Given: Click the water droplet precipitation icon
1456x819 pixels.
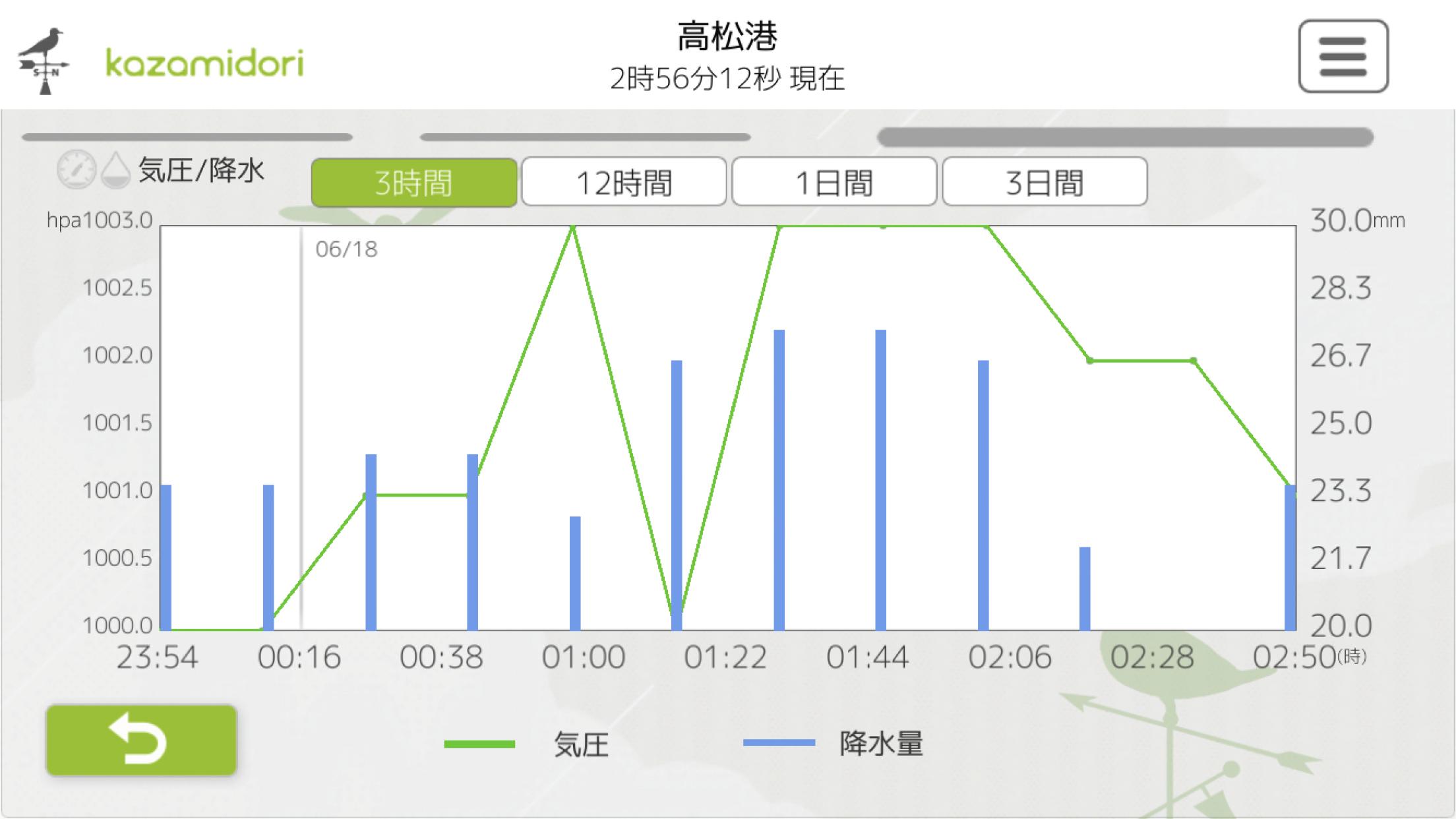Looking at the screenshot, I should pyautogui.click(x=116, y=171).
